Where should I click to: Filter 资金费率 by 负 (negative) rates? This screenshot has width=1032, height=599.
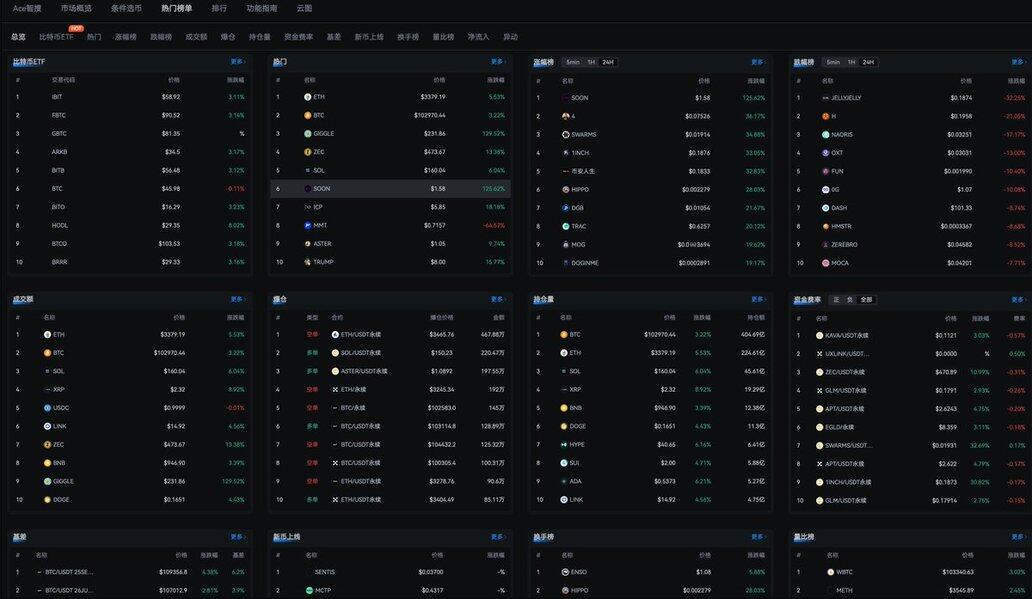(x=850, y=299)
